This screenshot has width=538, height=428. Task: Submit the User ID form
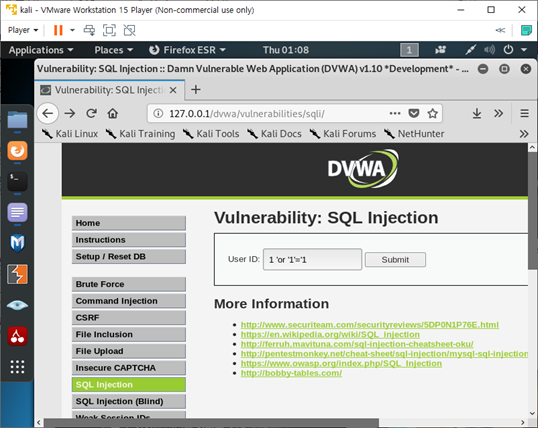[x=395, y=259]
